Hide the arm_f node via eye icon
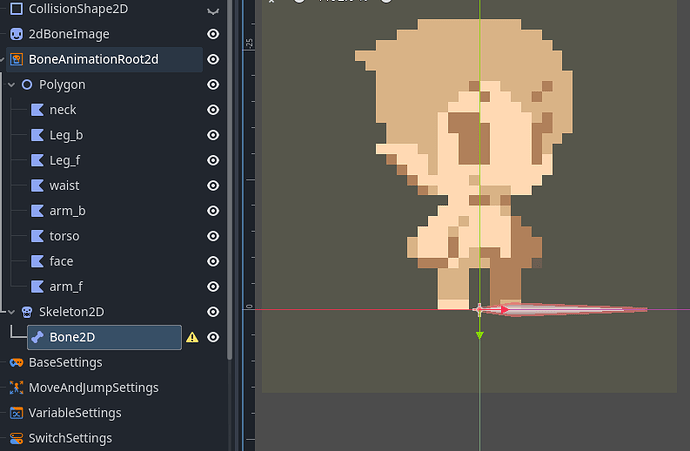 pos(212,287)
